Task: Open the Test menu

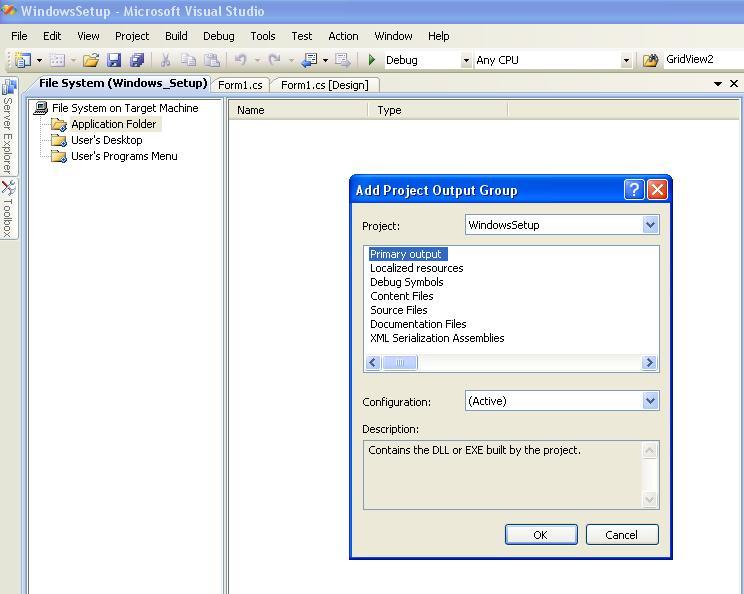Action: pyautogui.click(x=302, y=36)
